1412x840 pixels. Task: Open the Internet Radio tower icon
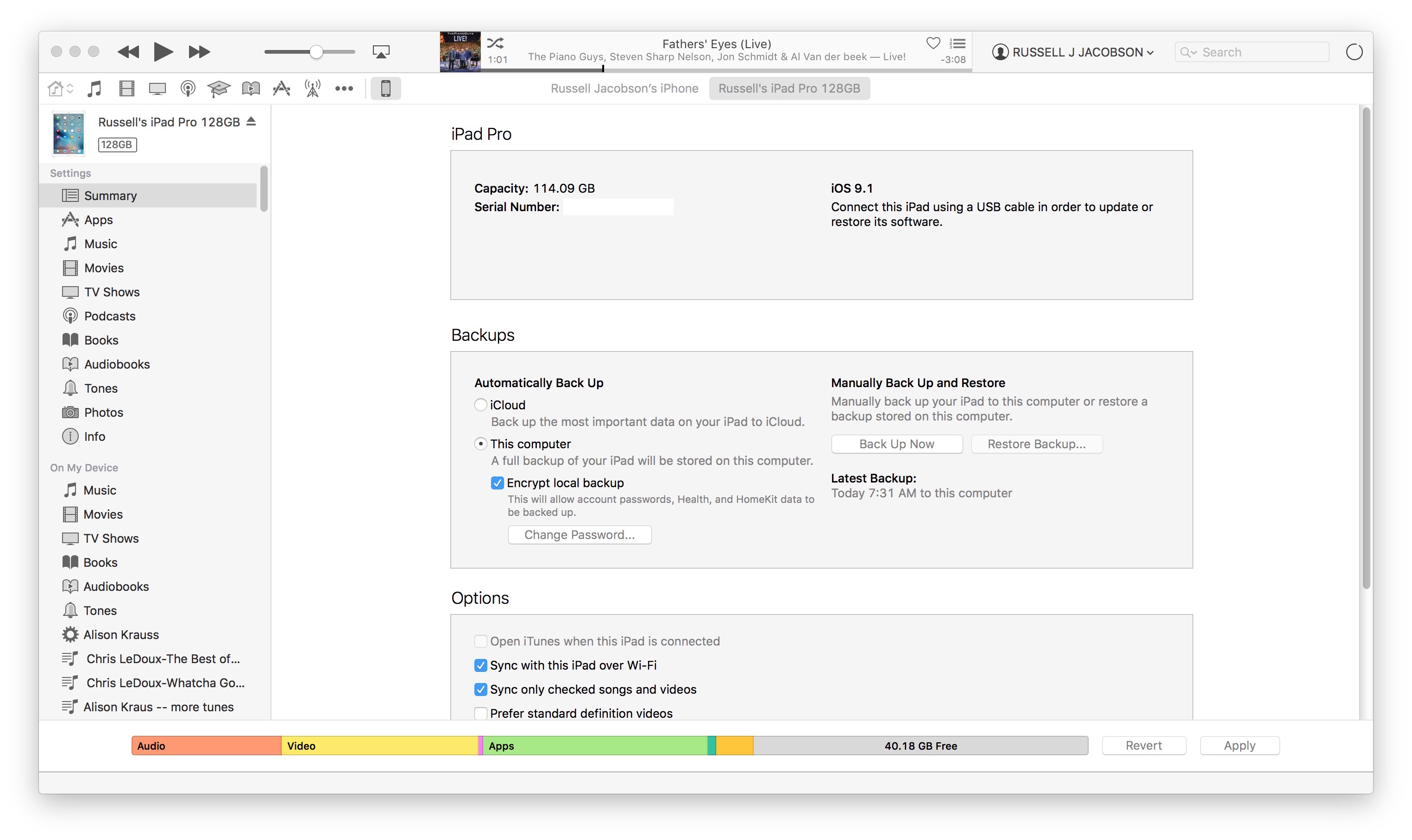point(313,88)
